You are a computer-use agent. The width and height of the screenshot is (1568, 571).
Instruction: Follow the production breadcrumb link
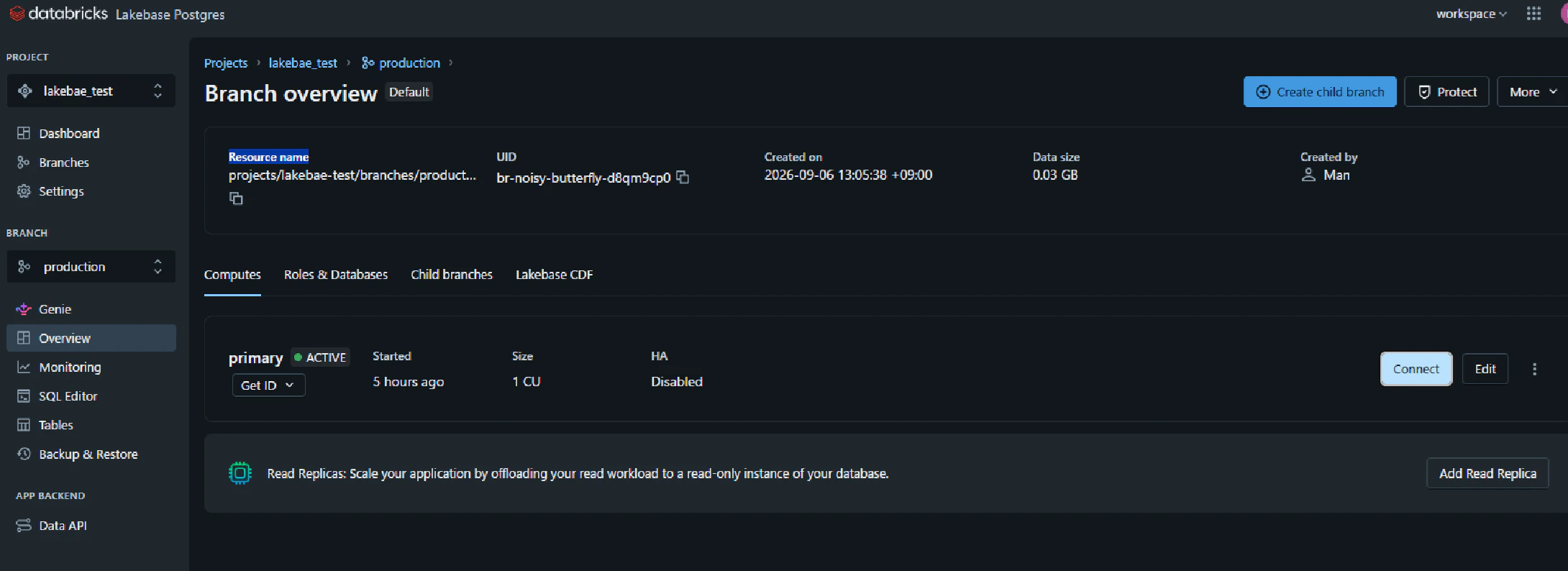coord(409,63)
